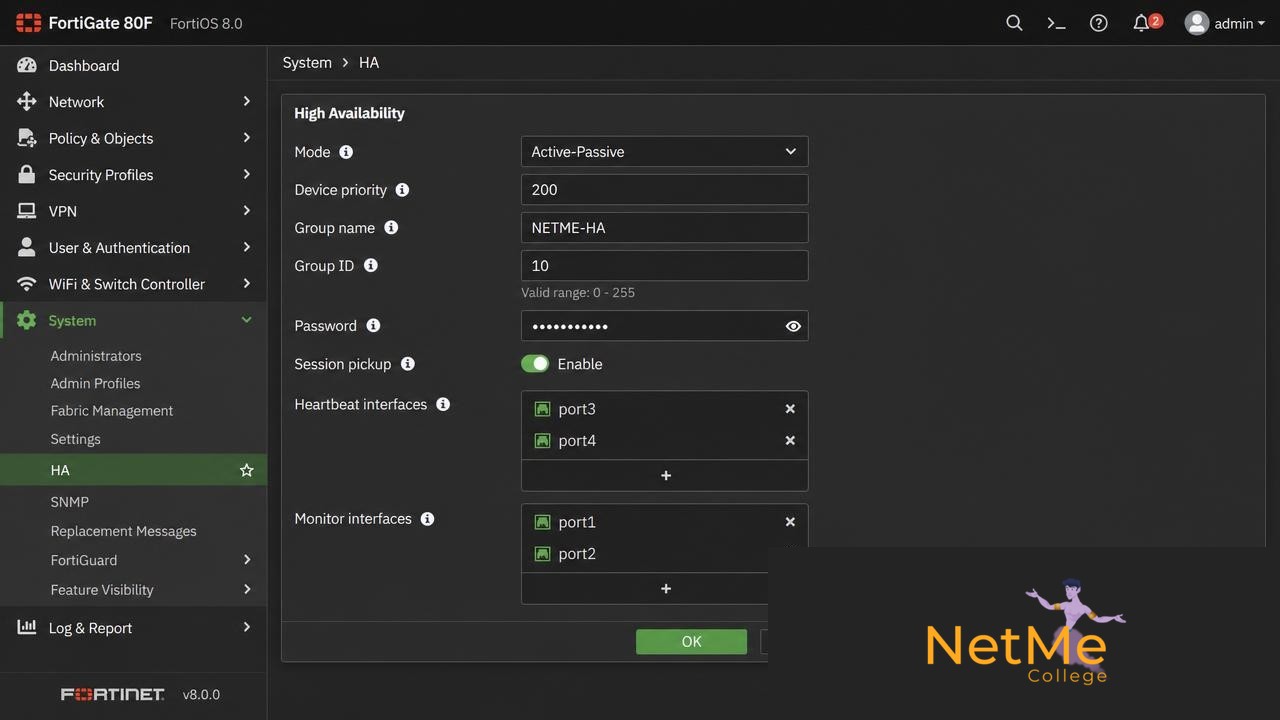Click the Mode info icon
The image size is (1280, 720).
[346, 152]
